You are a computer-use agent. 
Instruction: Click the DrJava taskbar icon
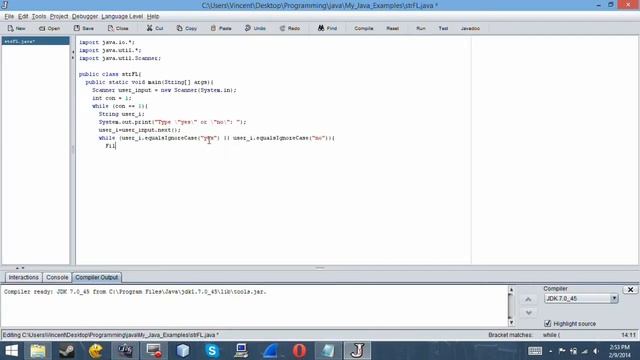click(x=357, y=351)
